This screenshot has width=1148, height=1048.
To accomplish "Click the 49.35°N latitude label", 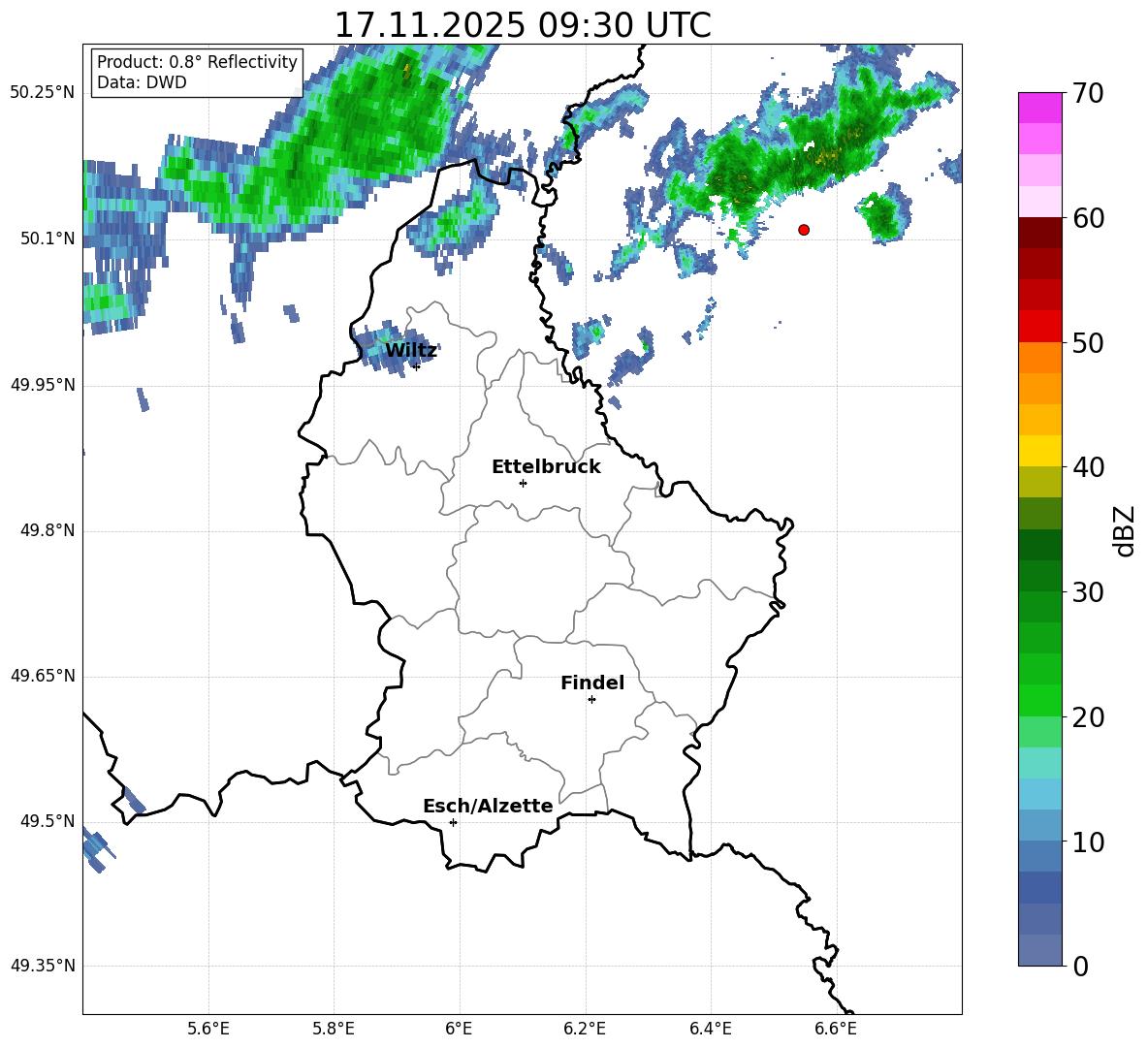I will click(43, 966).
